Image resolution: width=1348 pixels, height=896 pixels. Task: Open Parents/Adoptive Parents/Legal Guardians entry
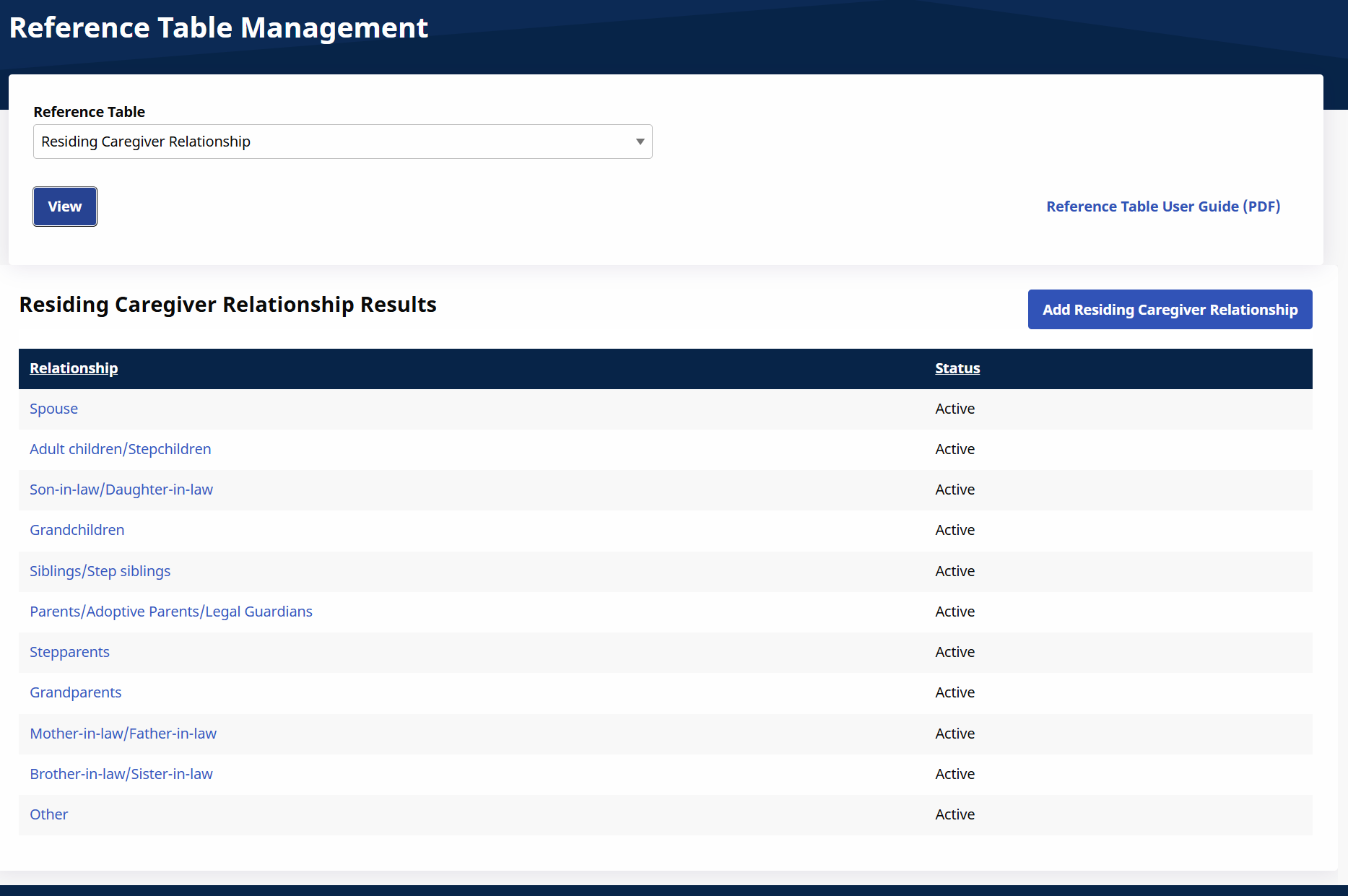tap(171, 612)
